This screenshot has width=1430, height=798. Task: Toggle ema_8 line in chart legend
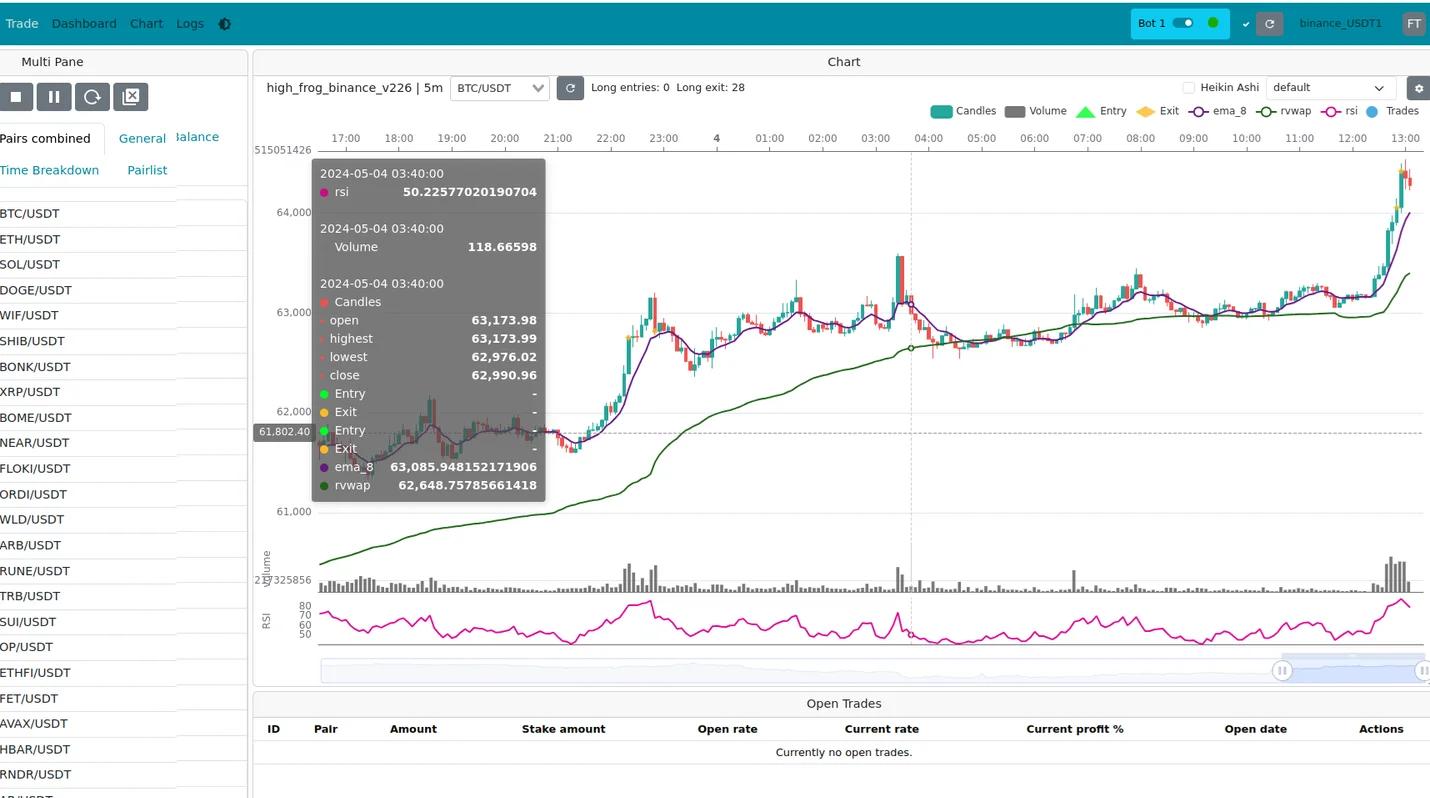(x=1217, y=111)
